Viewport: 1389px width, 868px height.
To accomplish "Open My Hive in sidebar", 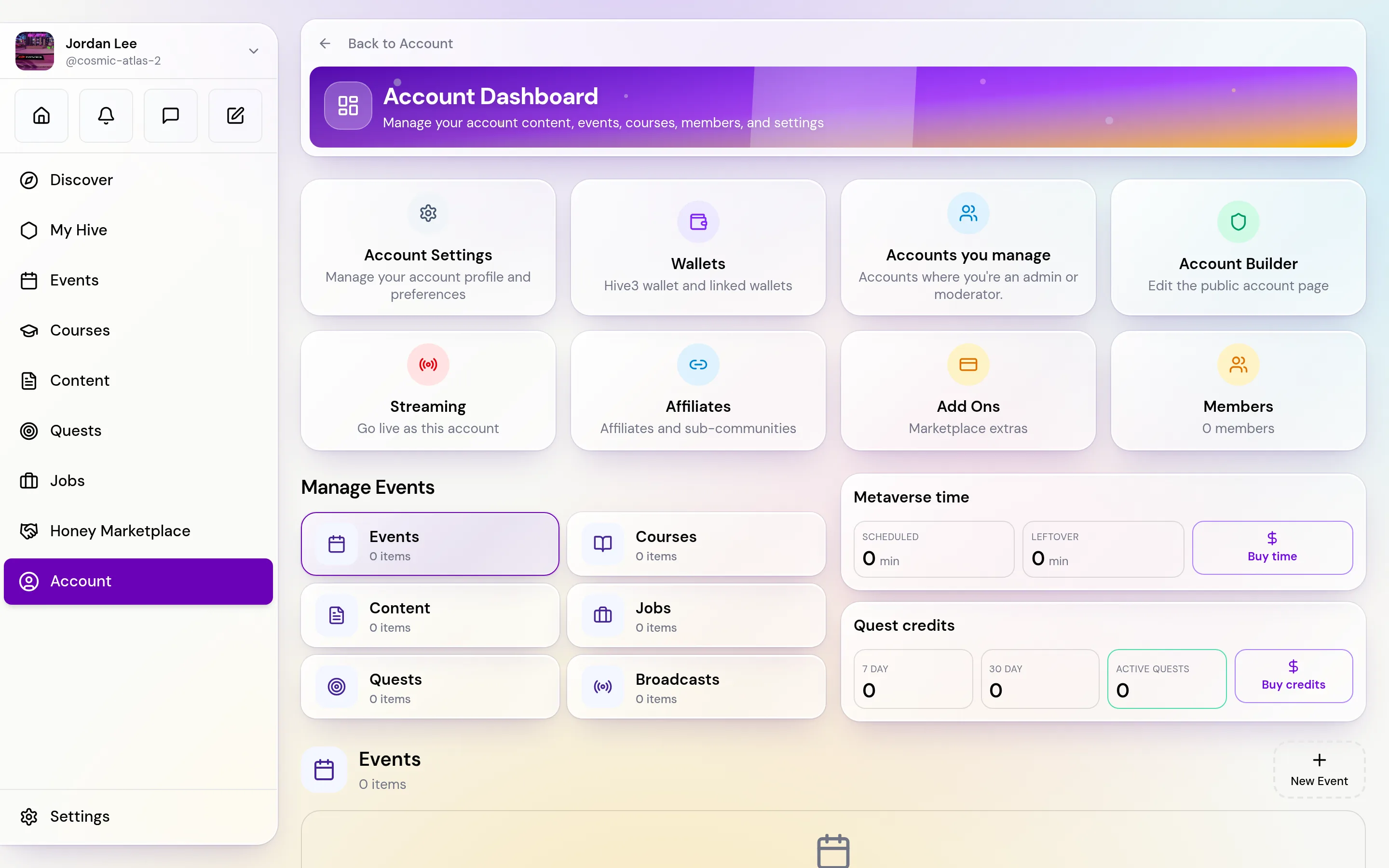I will tap(138, 230).
